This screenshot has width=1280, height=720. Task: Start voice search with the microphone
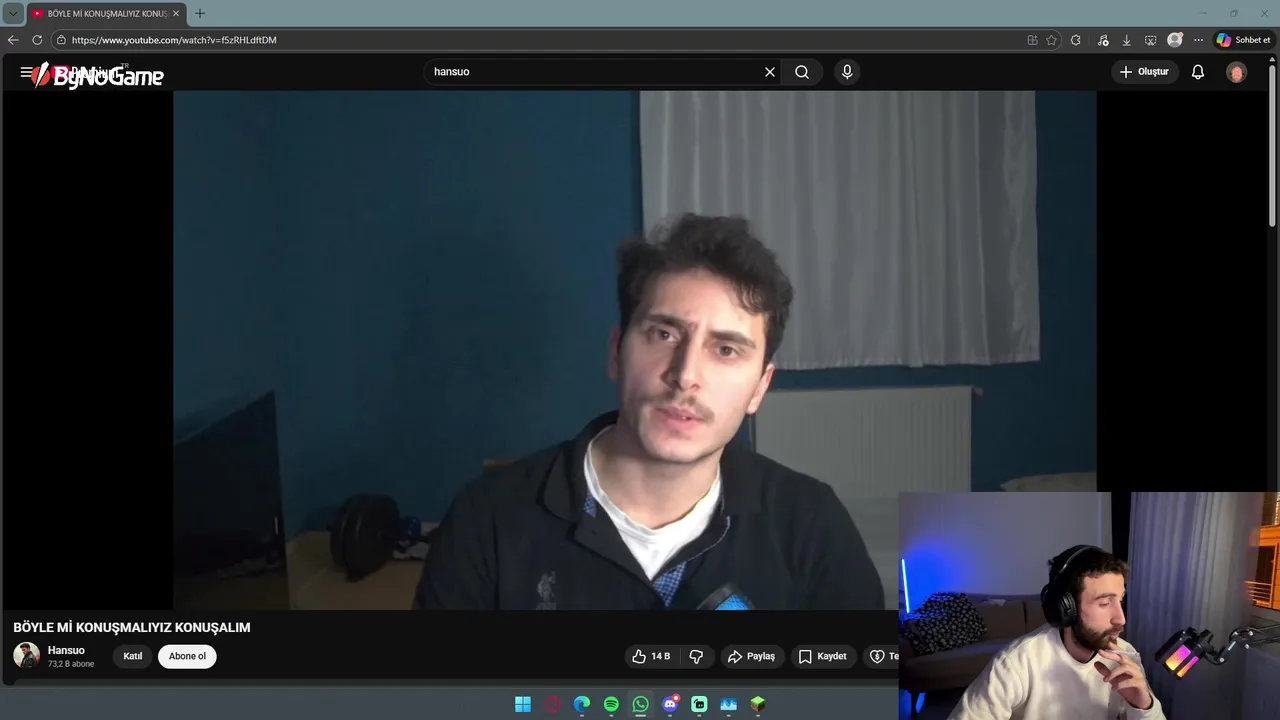coord(847,72)
